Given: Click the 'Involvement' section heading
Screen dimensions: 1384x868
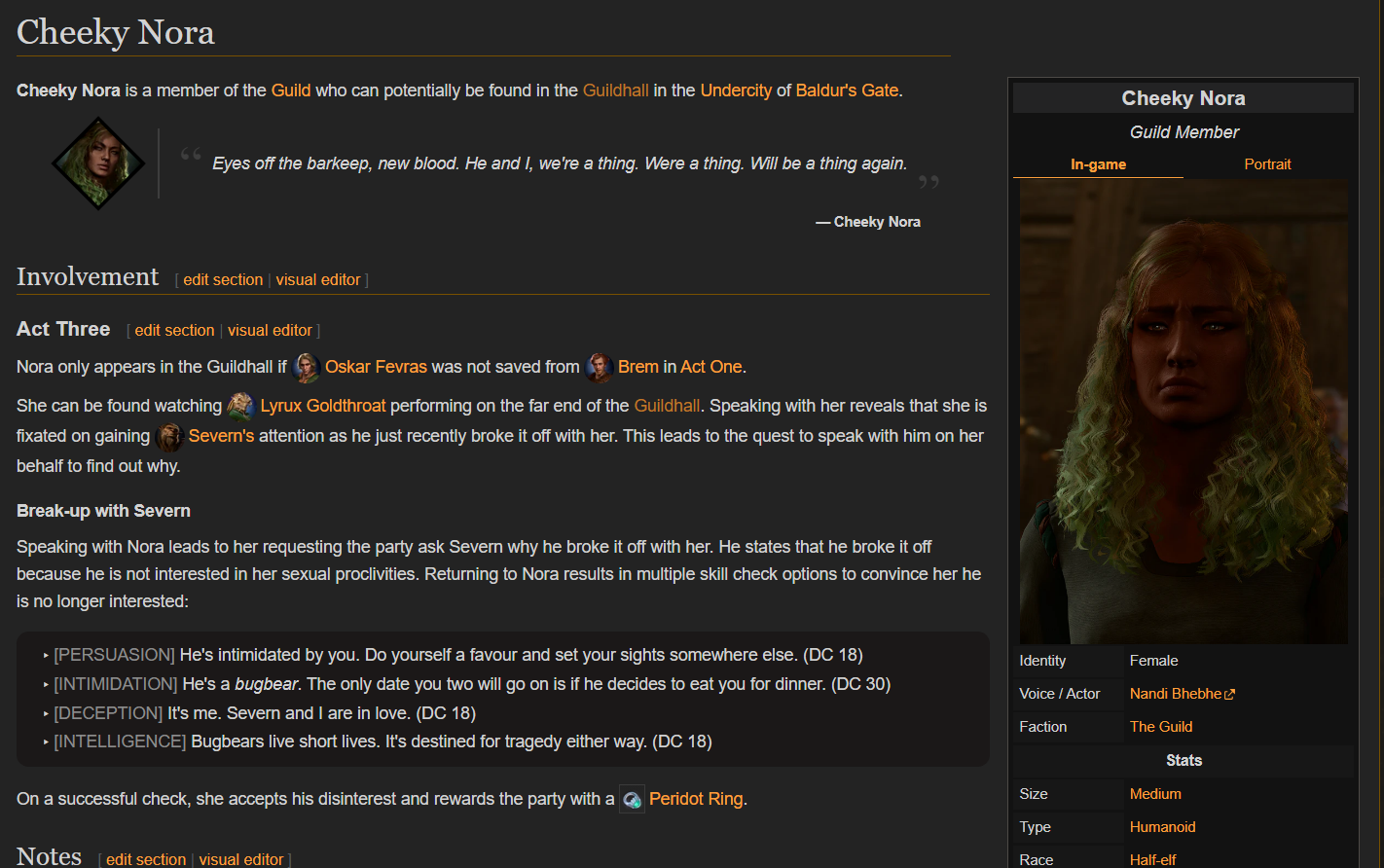Looking at the screenshot, I should (x=88, y=277).
